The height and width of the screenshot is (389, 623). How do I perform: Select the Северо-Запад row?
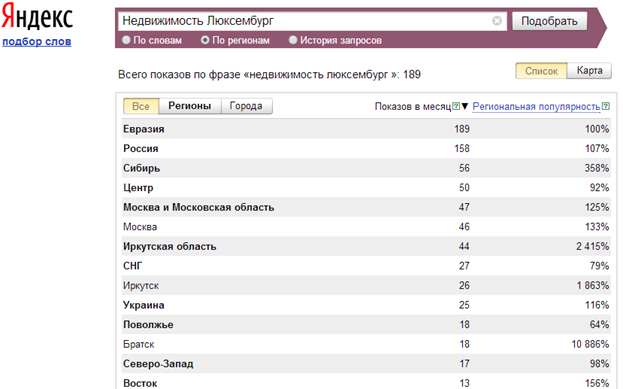[366, 364]
